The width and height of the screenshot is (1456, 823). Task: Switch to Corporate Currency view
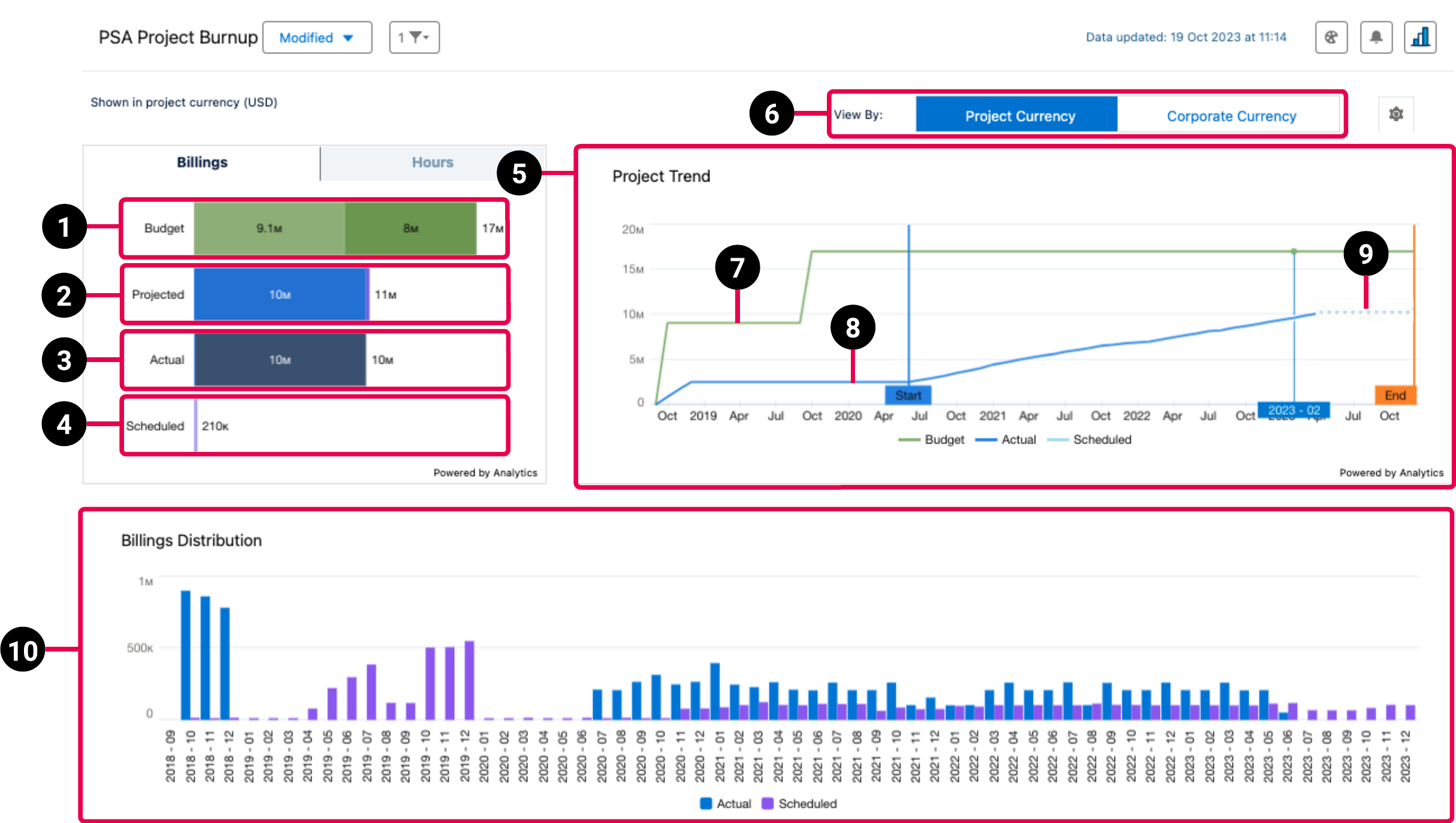(1231, 115)
